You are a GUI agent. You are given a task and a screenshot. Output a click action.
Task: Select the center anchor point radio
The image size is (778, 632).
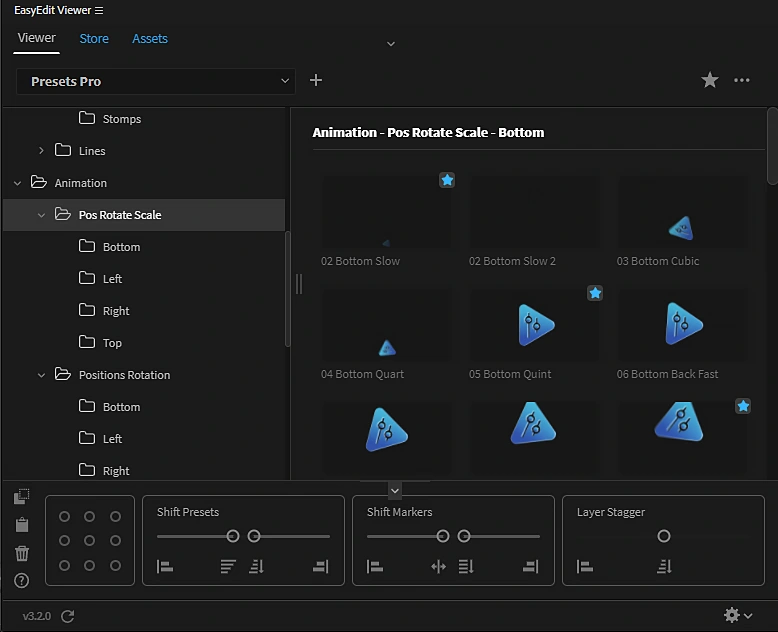pos(89,540)
